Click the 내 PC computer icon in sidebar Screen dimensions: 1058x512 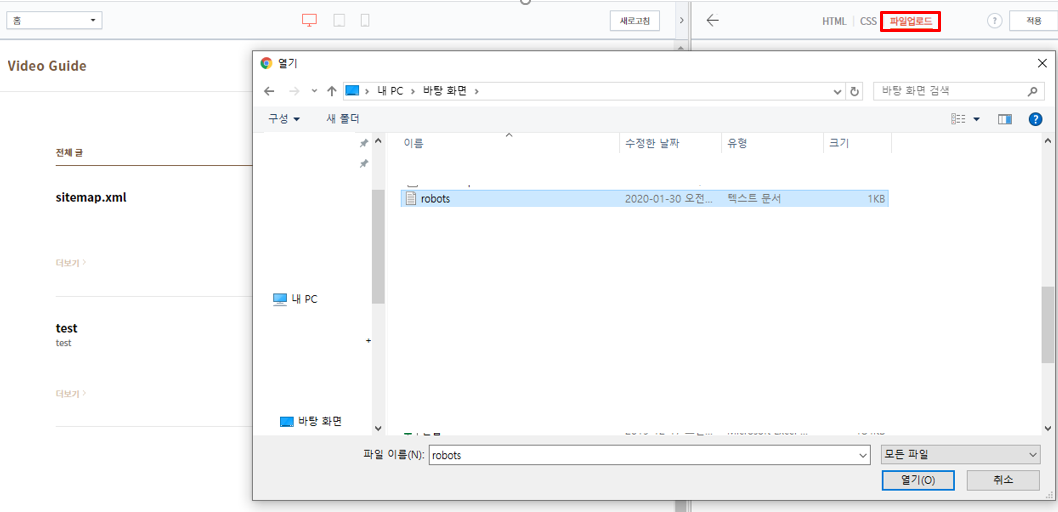[x=280, y=299]
